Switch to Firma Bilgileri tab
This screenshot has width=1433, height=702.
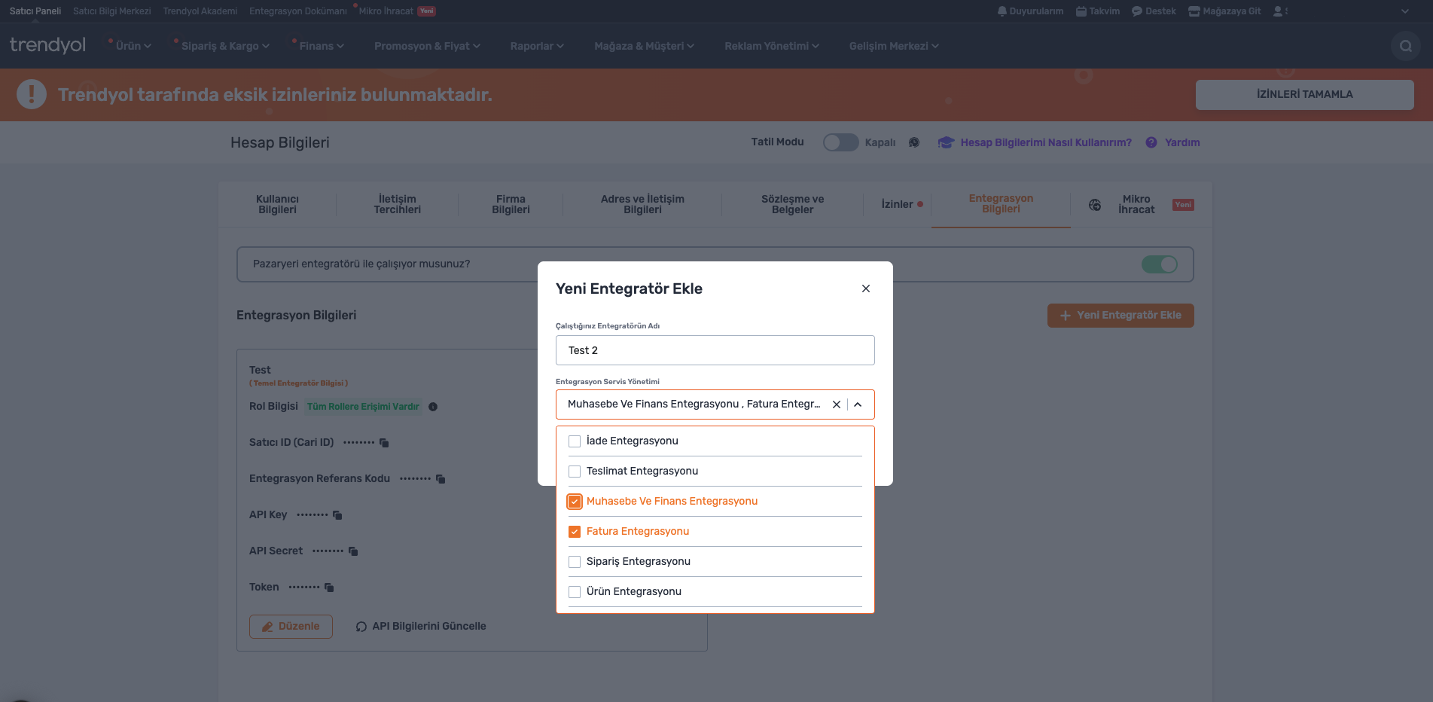point(510,204)
